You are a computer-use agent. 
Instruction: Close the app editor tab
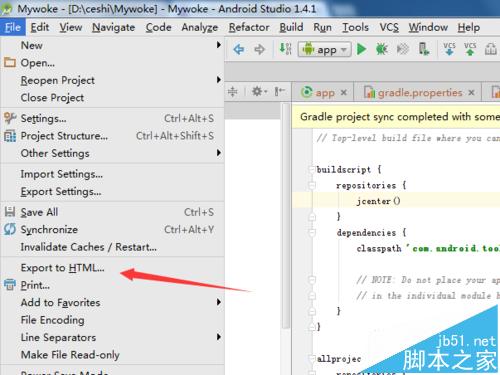pos(344,93)
